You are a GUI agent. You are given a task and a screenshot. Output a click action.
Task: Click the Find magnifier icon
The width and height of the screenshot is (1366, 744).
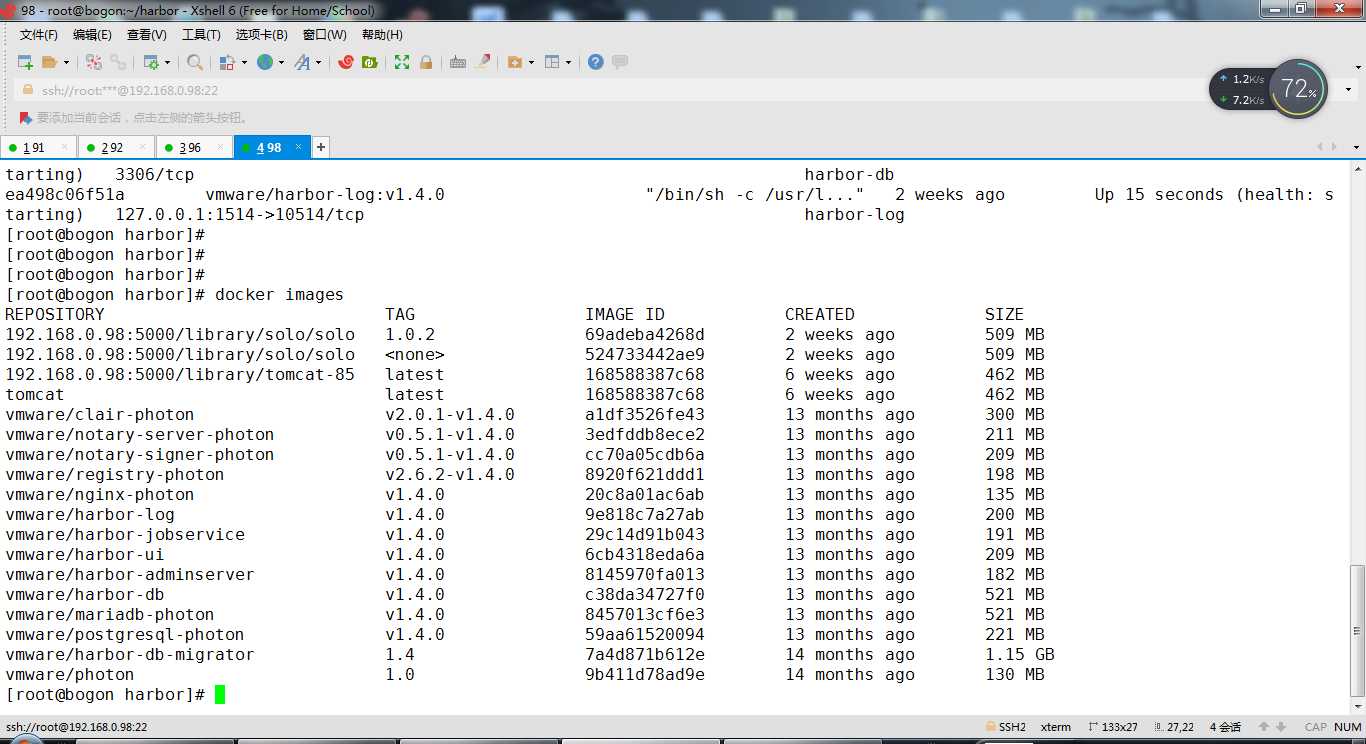click(x=195, y=62)
